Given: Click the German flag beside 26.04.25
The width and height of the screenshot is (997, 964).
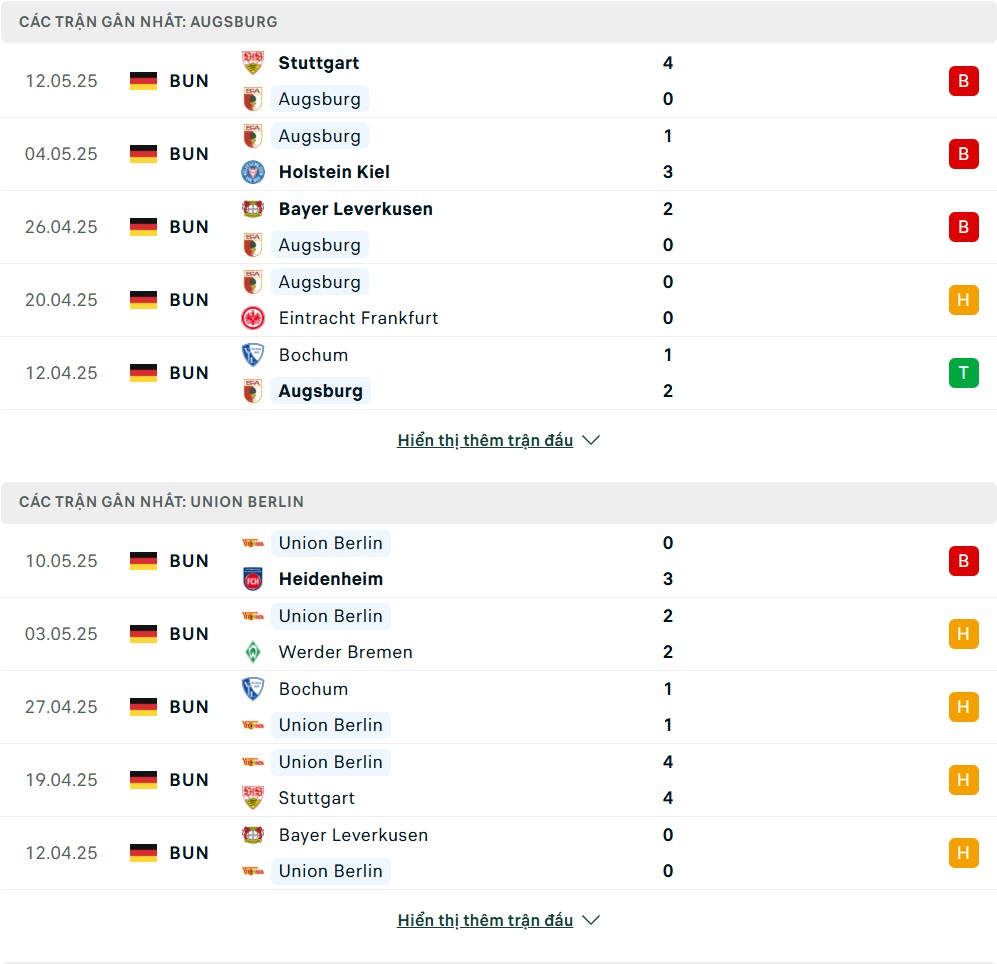Looking at the screenshot, I should pos(143,227).
